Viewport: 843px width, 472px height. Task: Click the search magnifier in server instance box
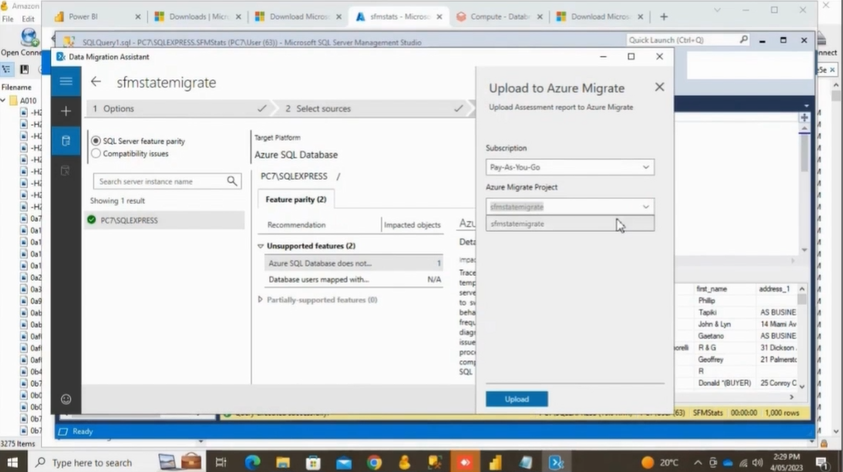[232, 181]
